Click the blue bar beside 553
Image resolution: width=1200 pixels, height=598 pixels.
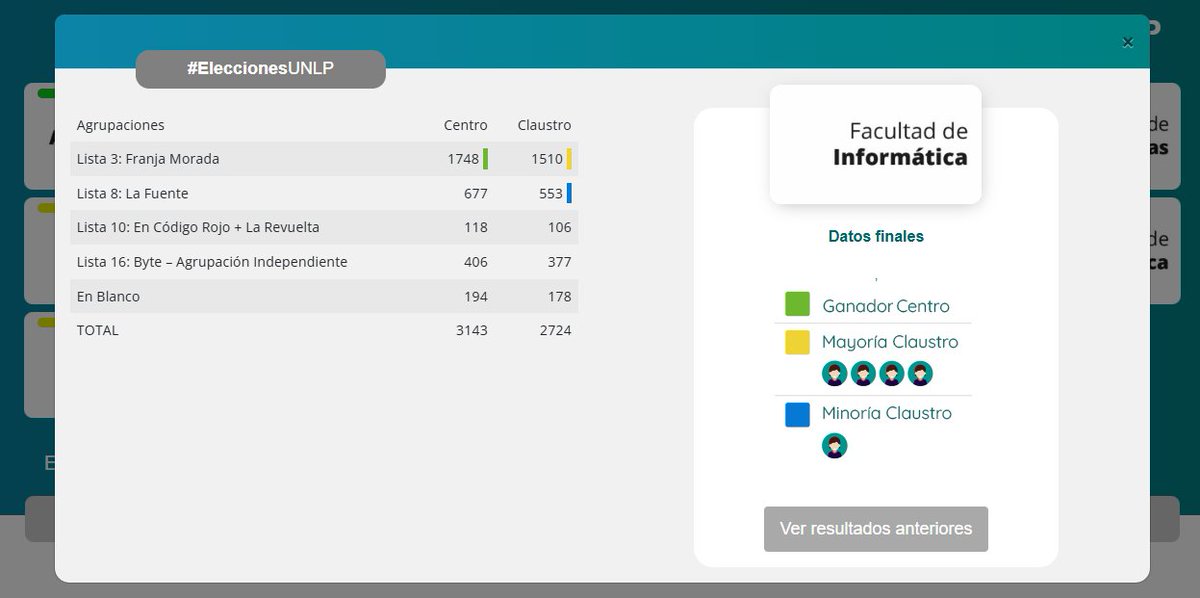pos(569,193)
